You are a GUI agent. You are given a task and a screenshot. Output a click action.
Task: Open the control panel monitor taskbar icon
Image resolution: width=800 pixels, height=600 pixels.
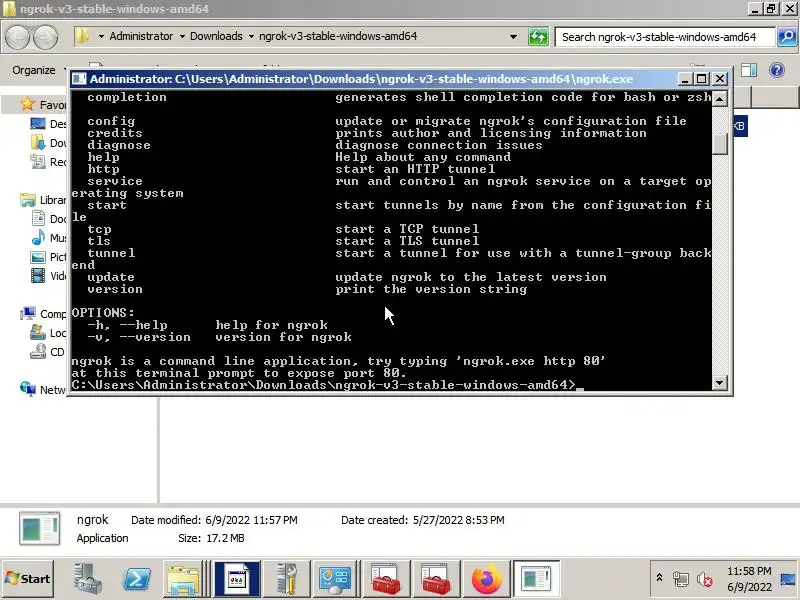(335, 579)
